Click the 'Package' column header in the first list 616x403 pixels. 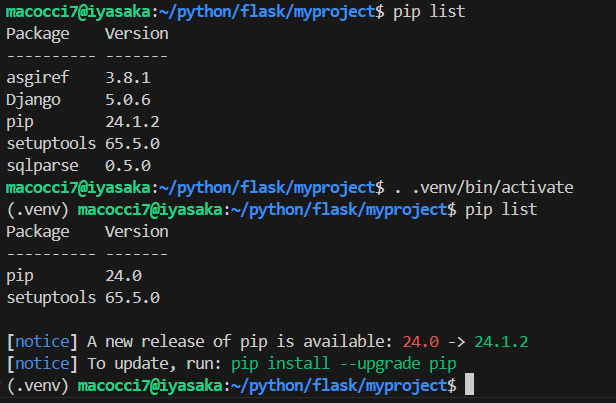(x=39, y=33)
